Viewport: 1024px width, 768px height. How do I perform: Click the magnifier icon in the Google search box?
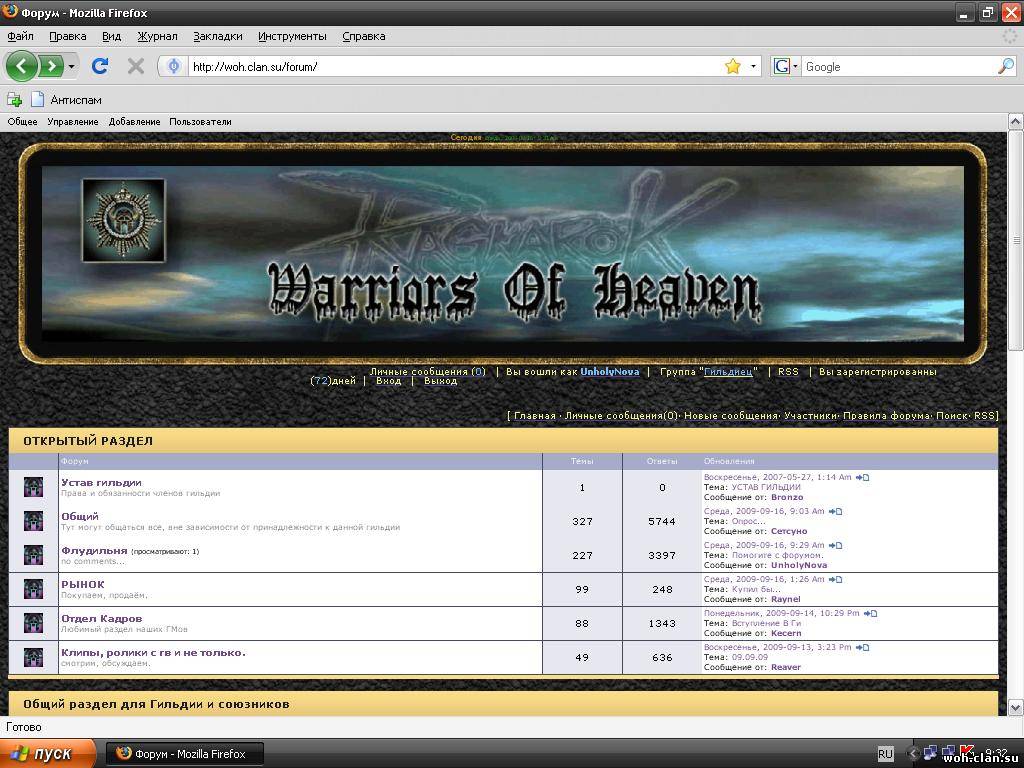point(1005,66)
